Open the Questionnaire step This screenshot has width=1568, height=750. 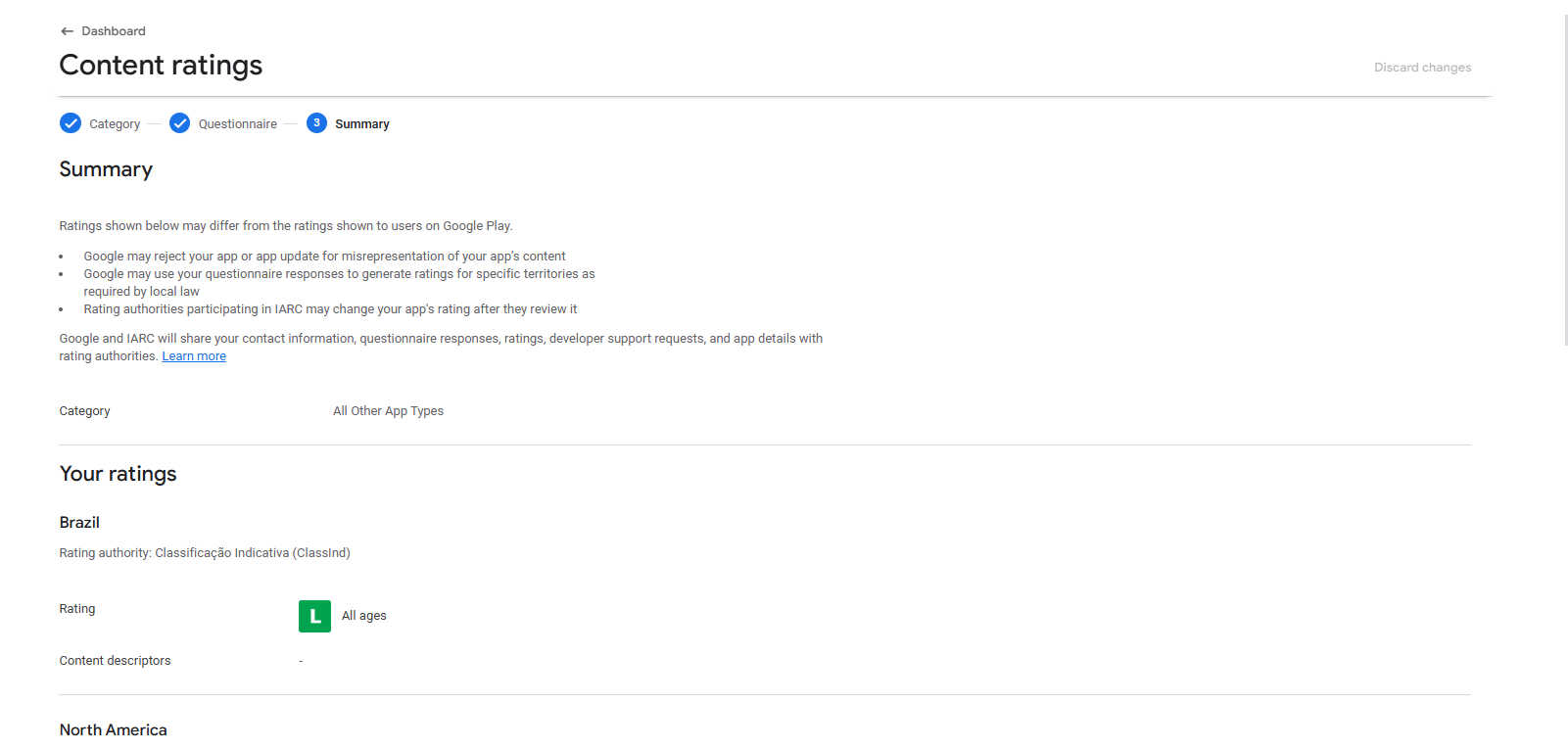pyautogui.click(x=238, y=124)
